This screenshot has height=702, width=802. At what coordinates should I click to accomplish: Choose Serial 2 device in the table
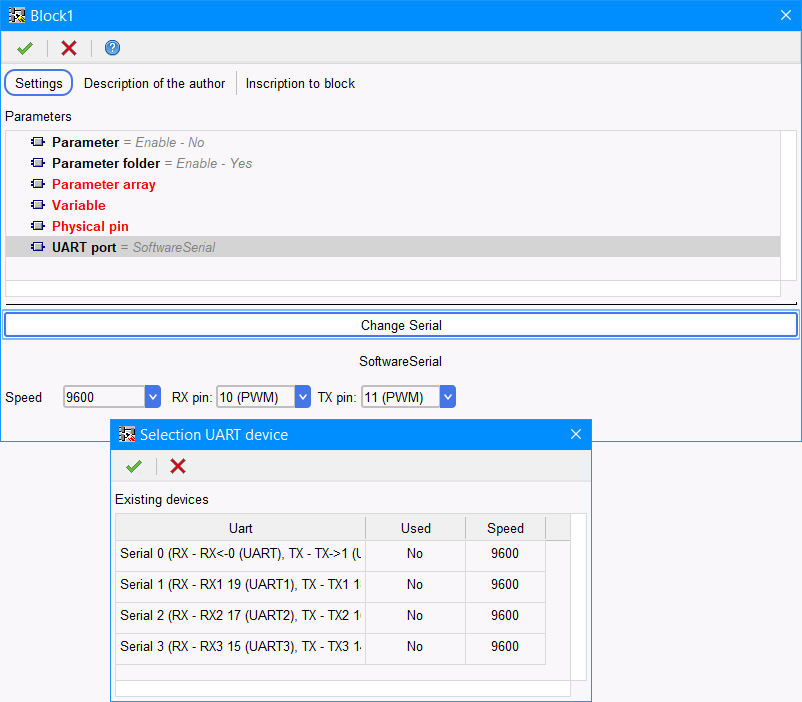pyautogui.click(x=240, y=616)
